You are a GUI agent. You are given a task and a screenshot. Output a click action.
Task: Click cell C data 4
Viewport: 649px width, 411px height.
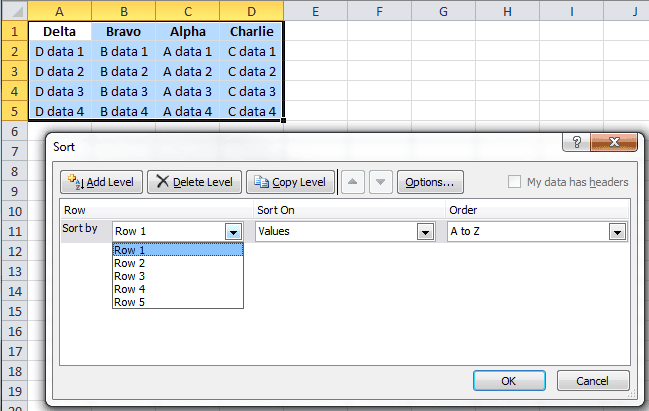[252, 111]
